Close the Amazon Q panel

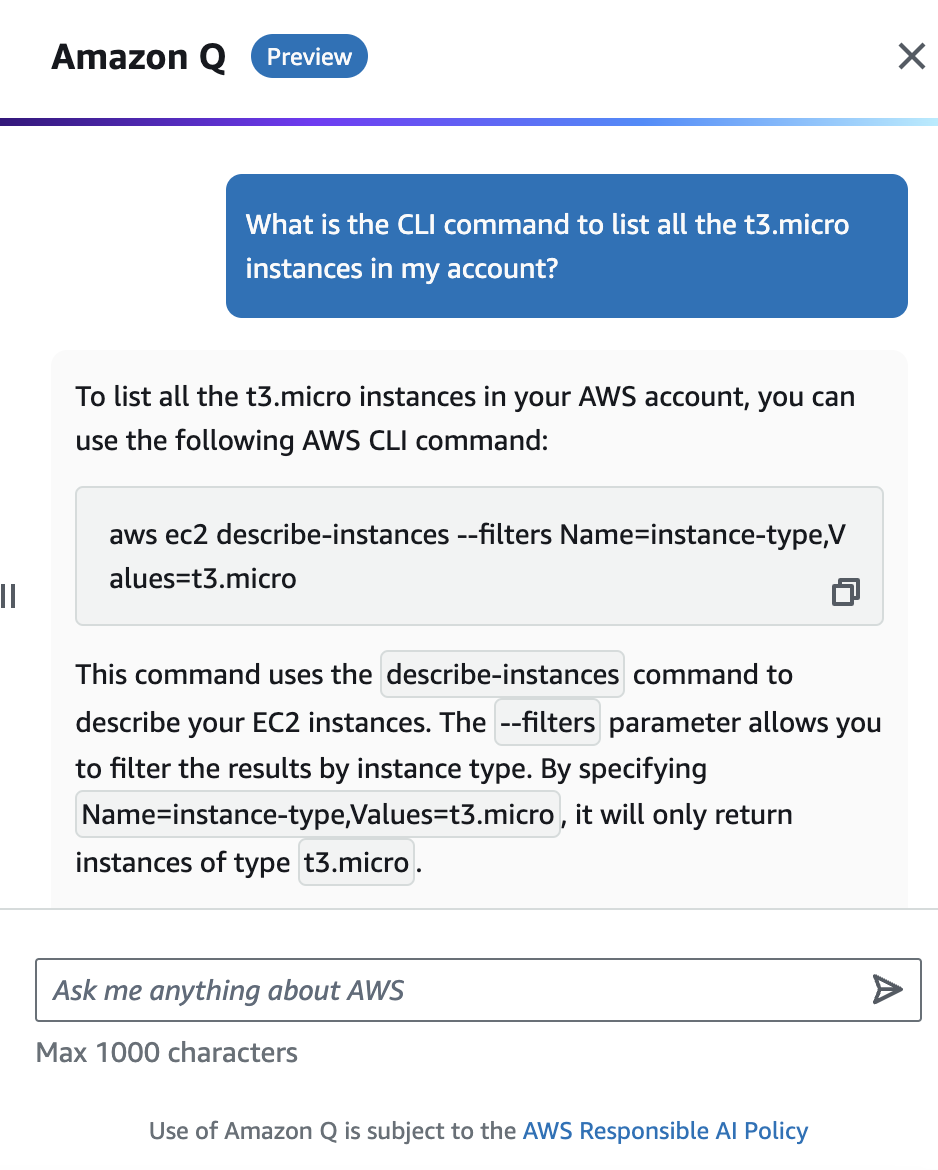(x=911, y=56)
